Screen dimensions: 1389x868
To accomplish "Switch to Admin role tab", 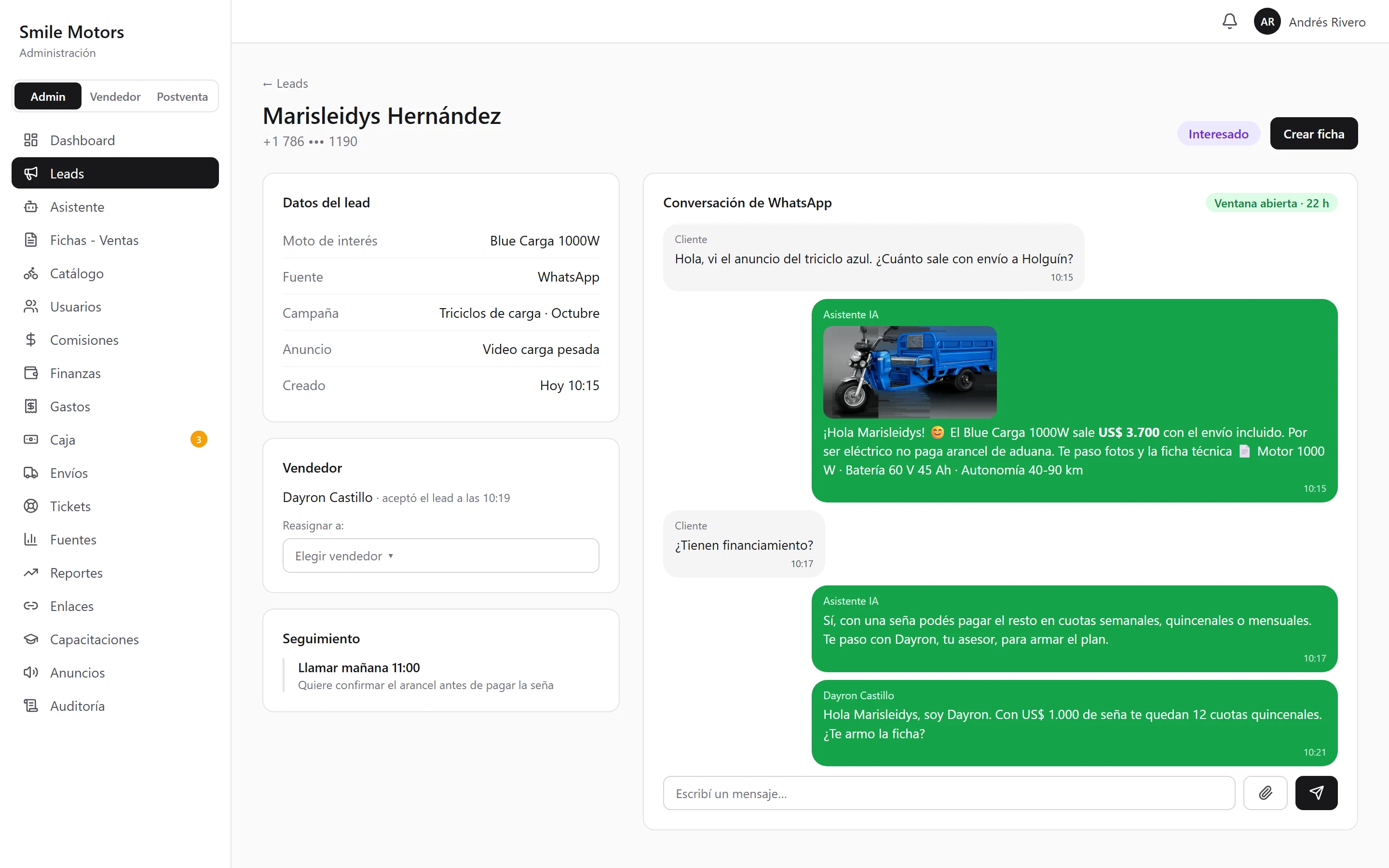I will point(48,96).
